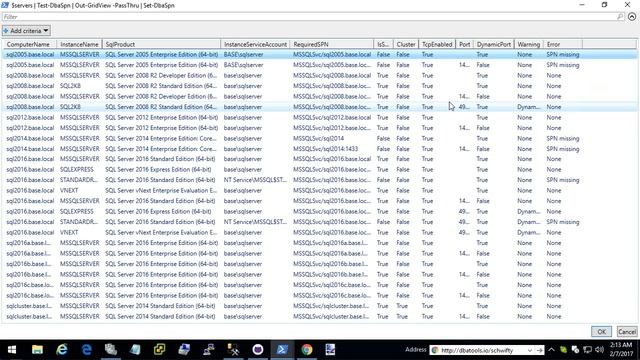Select the sql2016c row with port 14...
This screenshot has width=640, height=360.
pos(320,295)
